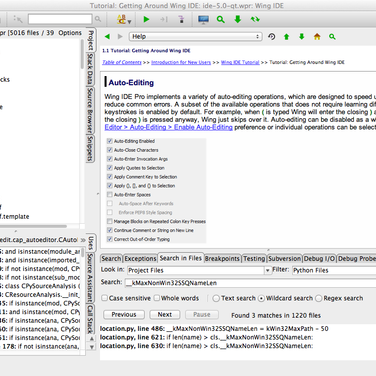
Task: Click the project panel vertical scrollbar
Action: (82, 54)
